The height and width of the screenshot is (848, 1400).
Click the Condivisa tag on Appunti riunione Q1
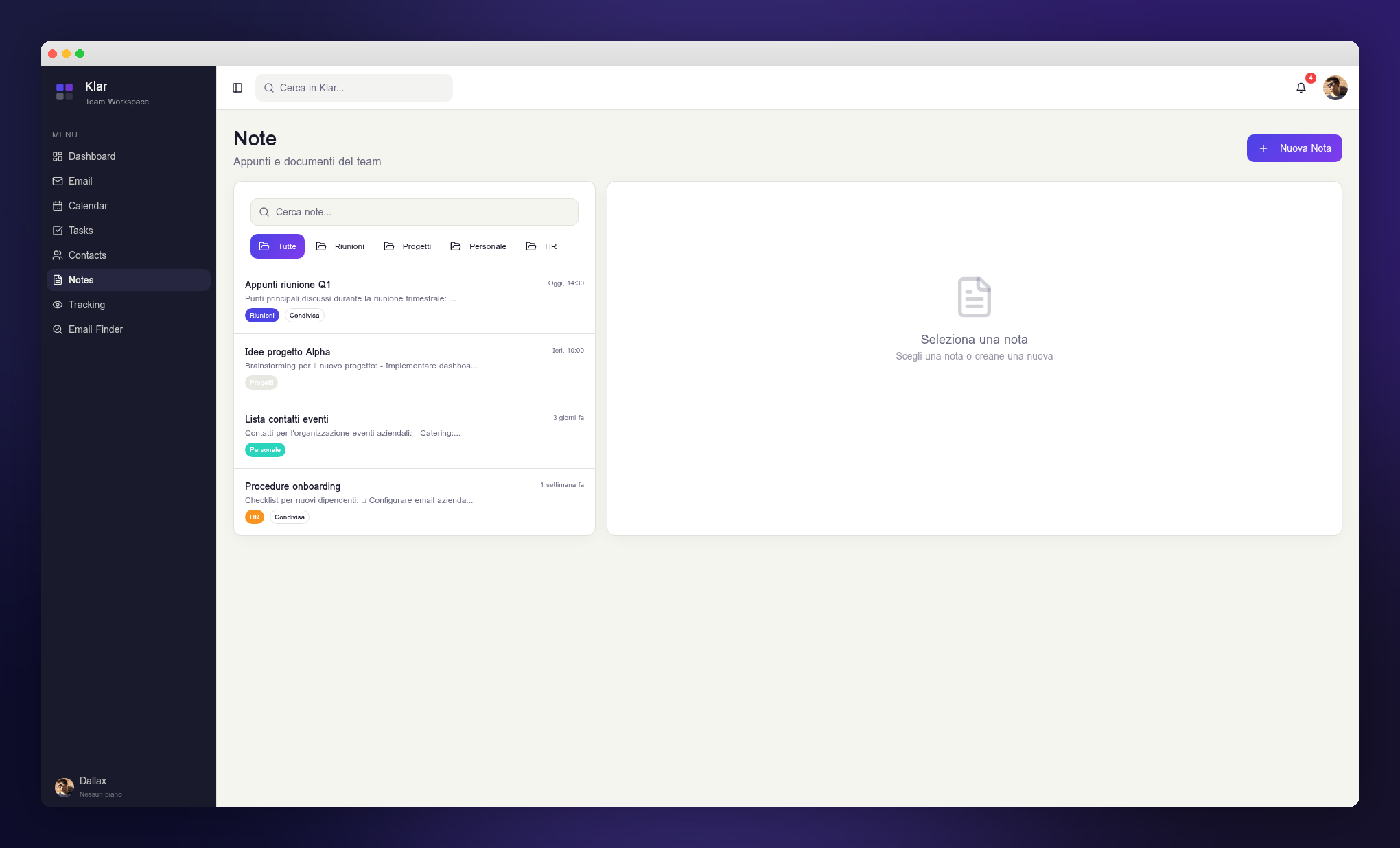(304, 315)
